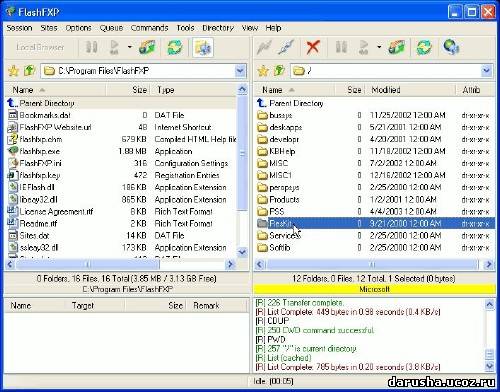Refresh the local file list

click(175, 47)
